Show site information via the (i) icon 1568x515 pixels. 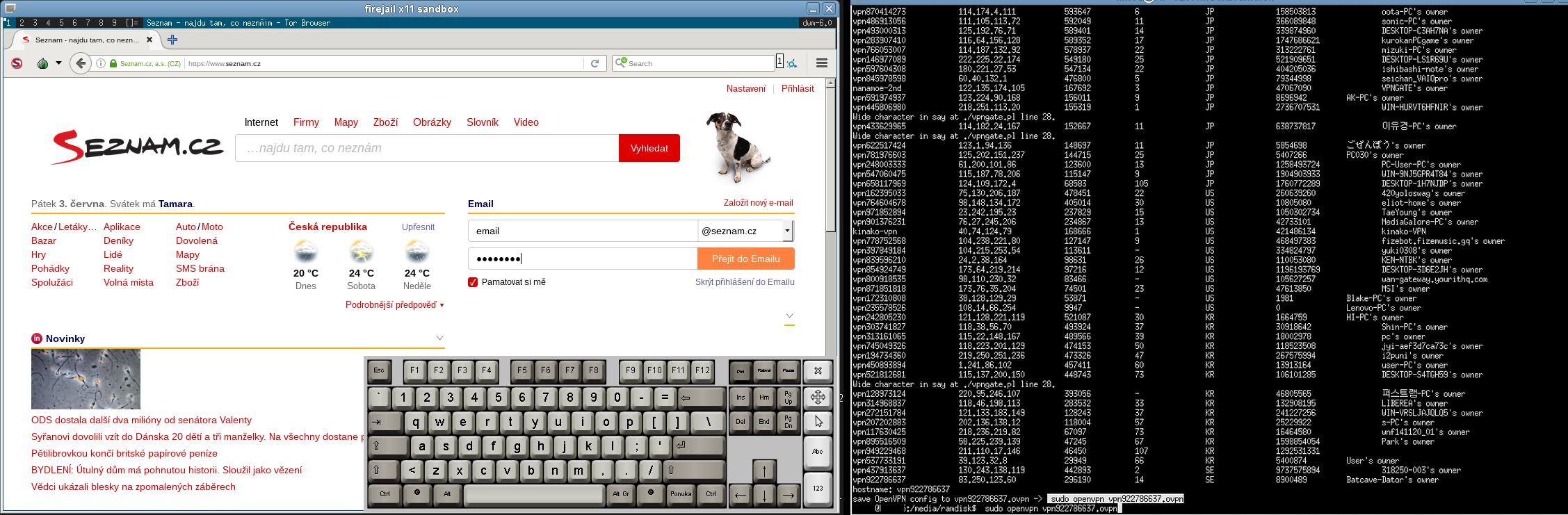[x=101, y=63]
